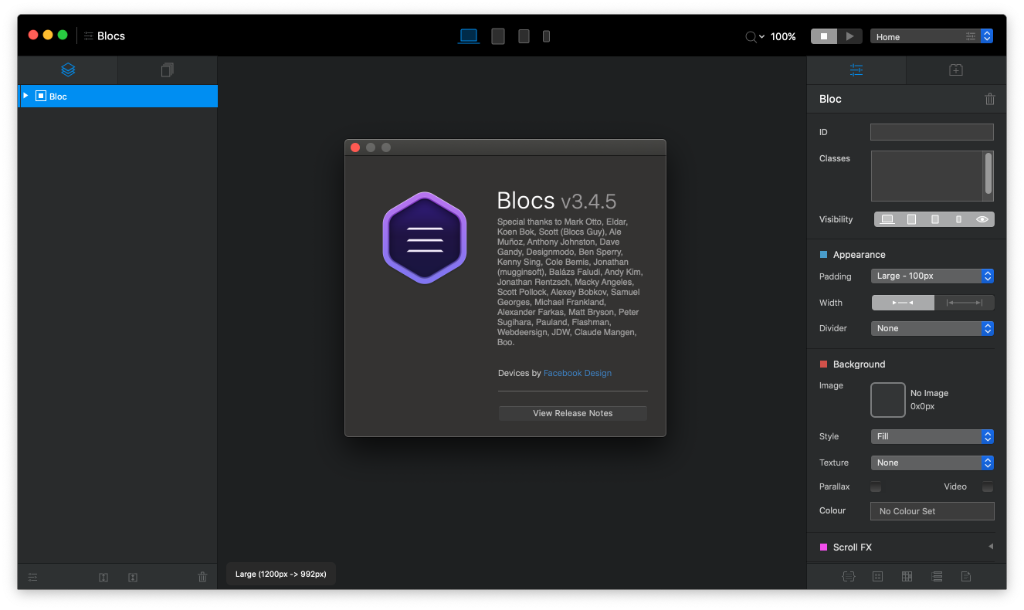Toggle tablet landscape visibility for the Bloc
The width and height of the screenshot is (1024, 610).
coord(911,219)
